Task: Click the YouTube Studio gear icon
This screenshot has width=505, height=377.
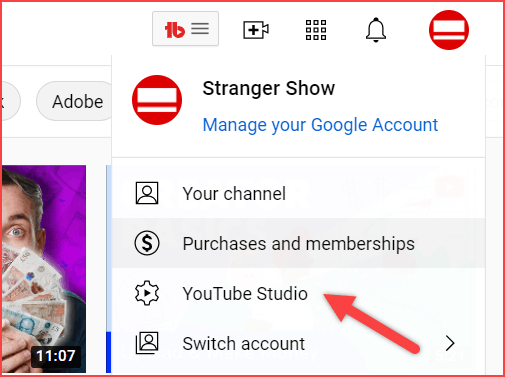Action: 147,293
